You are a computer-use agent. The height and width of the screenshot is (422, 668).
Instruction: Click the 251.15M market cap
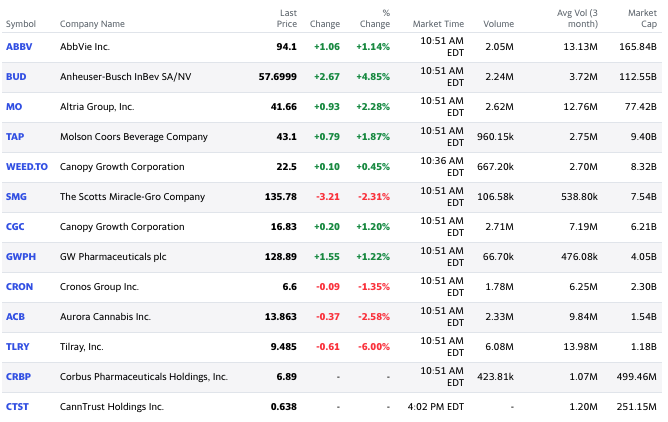[637, 407]
